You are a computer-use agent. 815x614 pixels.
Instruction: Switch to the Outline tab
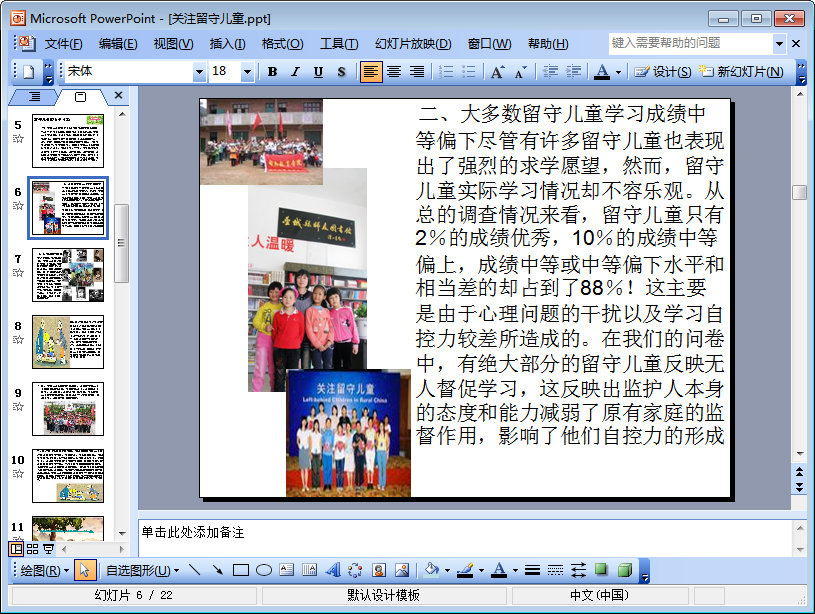click(34, 97)
